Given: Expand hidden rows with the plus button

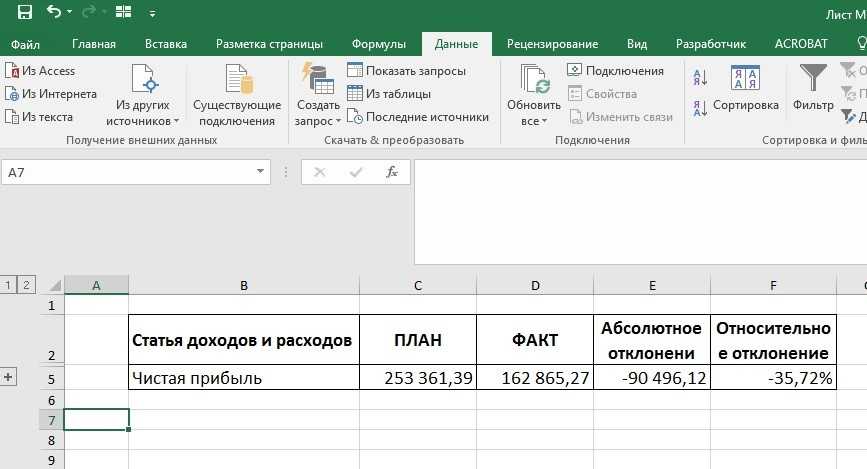Looking at the screenshot, I should [9, 377].
